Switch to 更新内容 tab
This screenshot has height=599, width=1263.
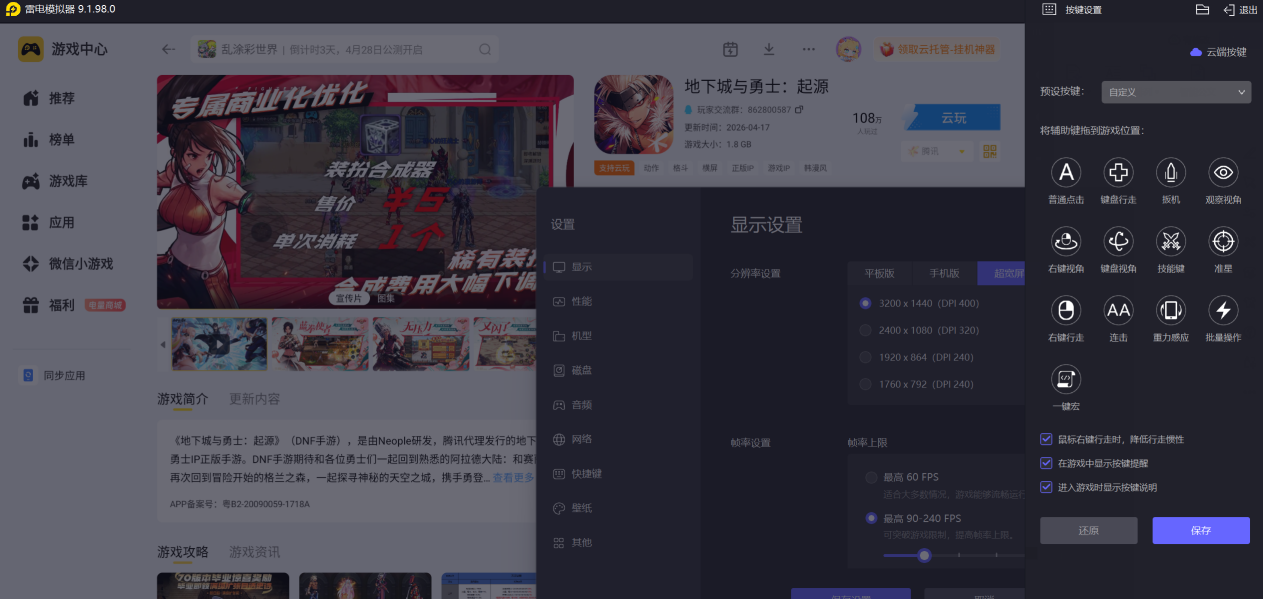(x=254, y=399)
